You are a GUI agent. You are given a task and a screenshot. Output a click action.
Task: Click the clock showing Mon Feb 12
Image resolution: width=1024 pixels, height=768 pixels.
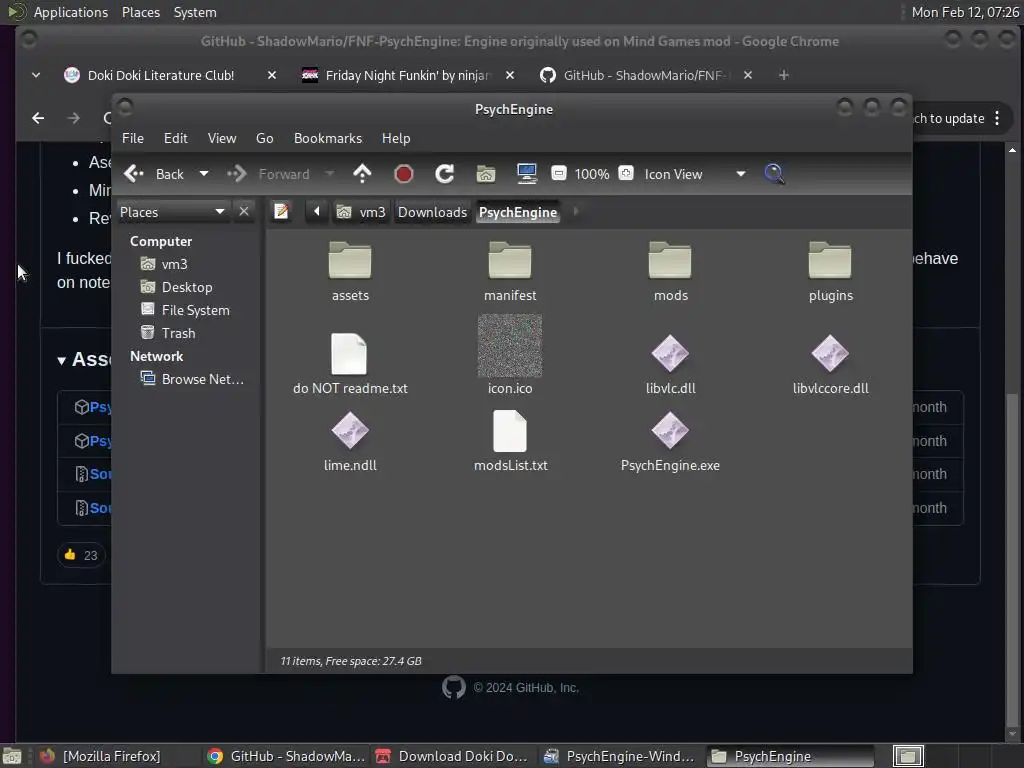point(965,12)
